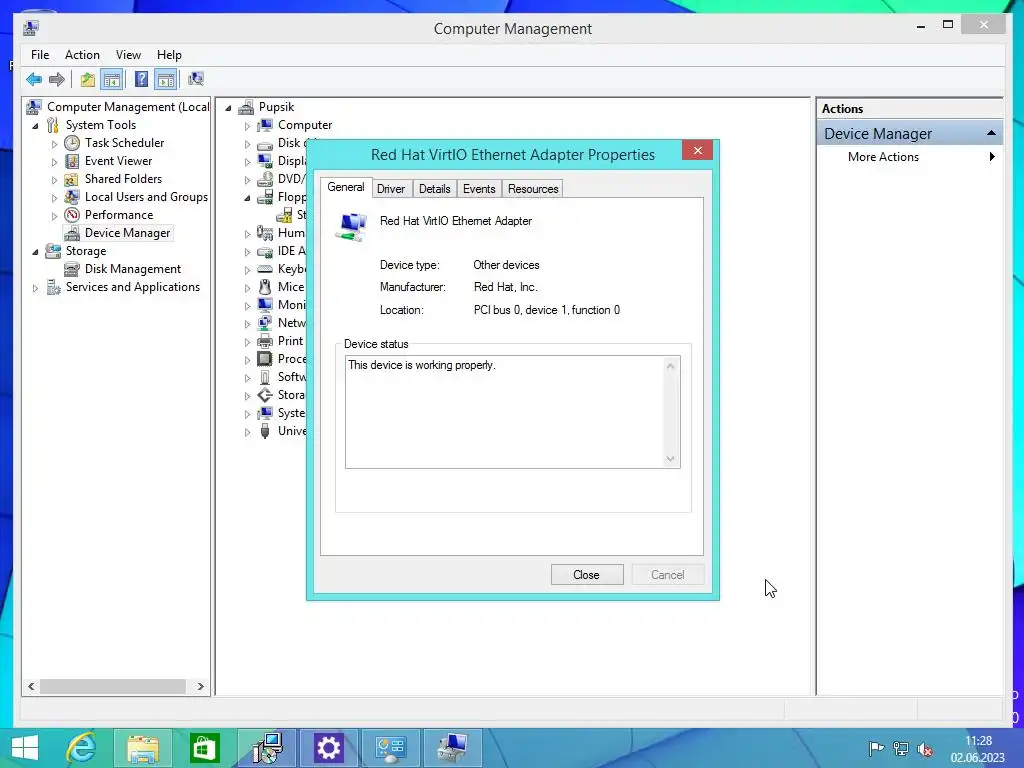Expand the Network adapters category arrow
1024x768 pixels.
(247, 323)
